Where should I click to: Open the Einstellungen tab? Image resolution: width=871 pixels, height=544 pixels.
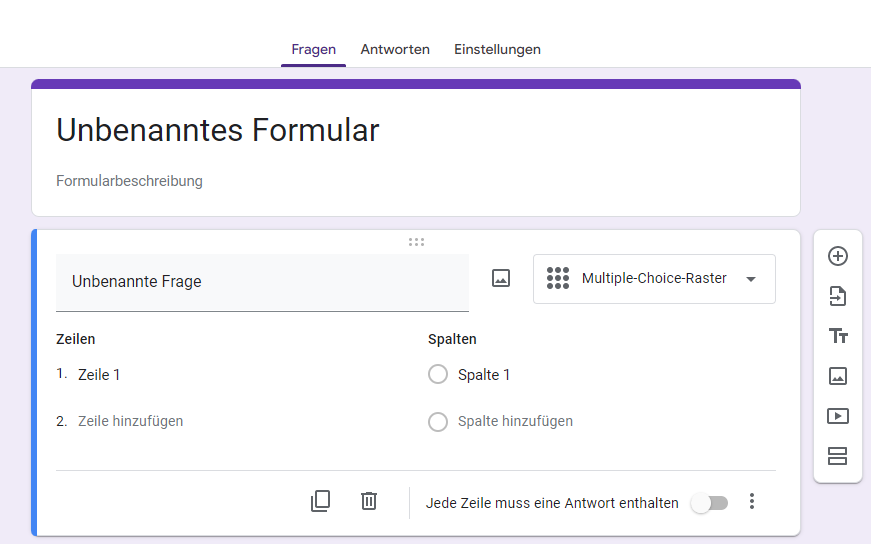tap(497, 49)
